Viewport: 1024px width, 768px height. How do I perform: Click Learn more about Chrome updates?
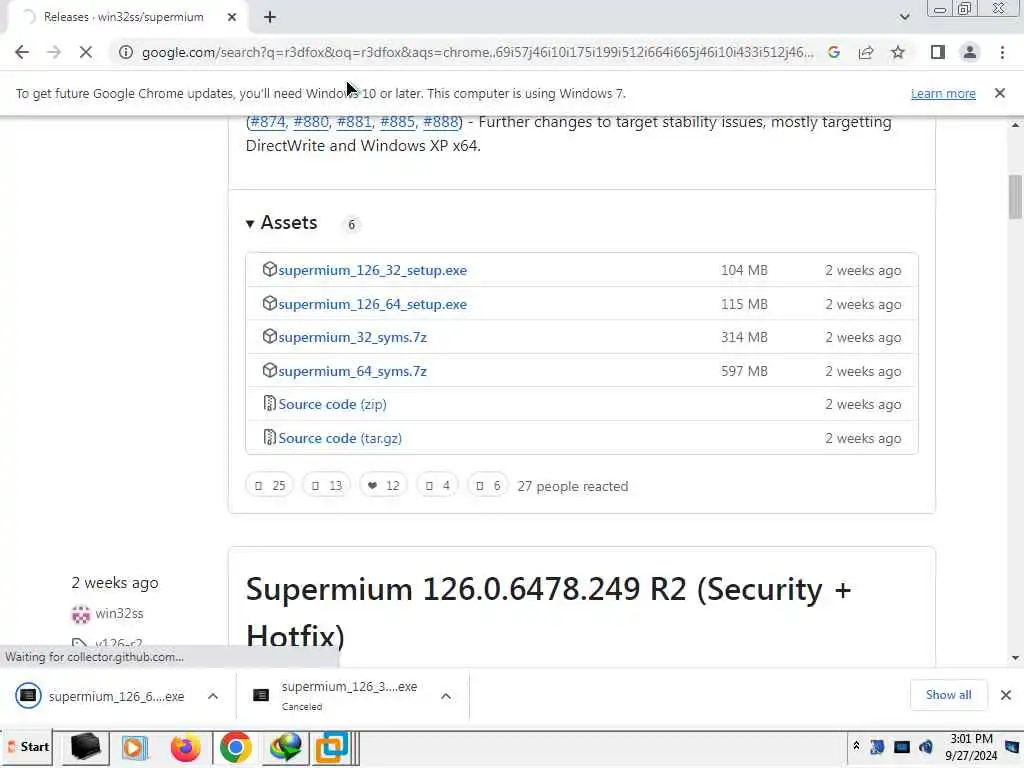pos(943,93)
